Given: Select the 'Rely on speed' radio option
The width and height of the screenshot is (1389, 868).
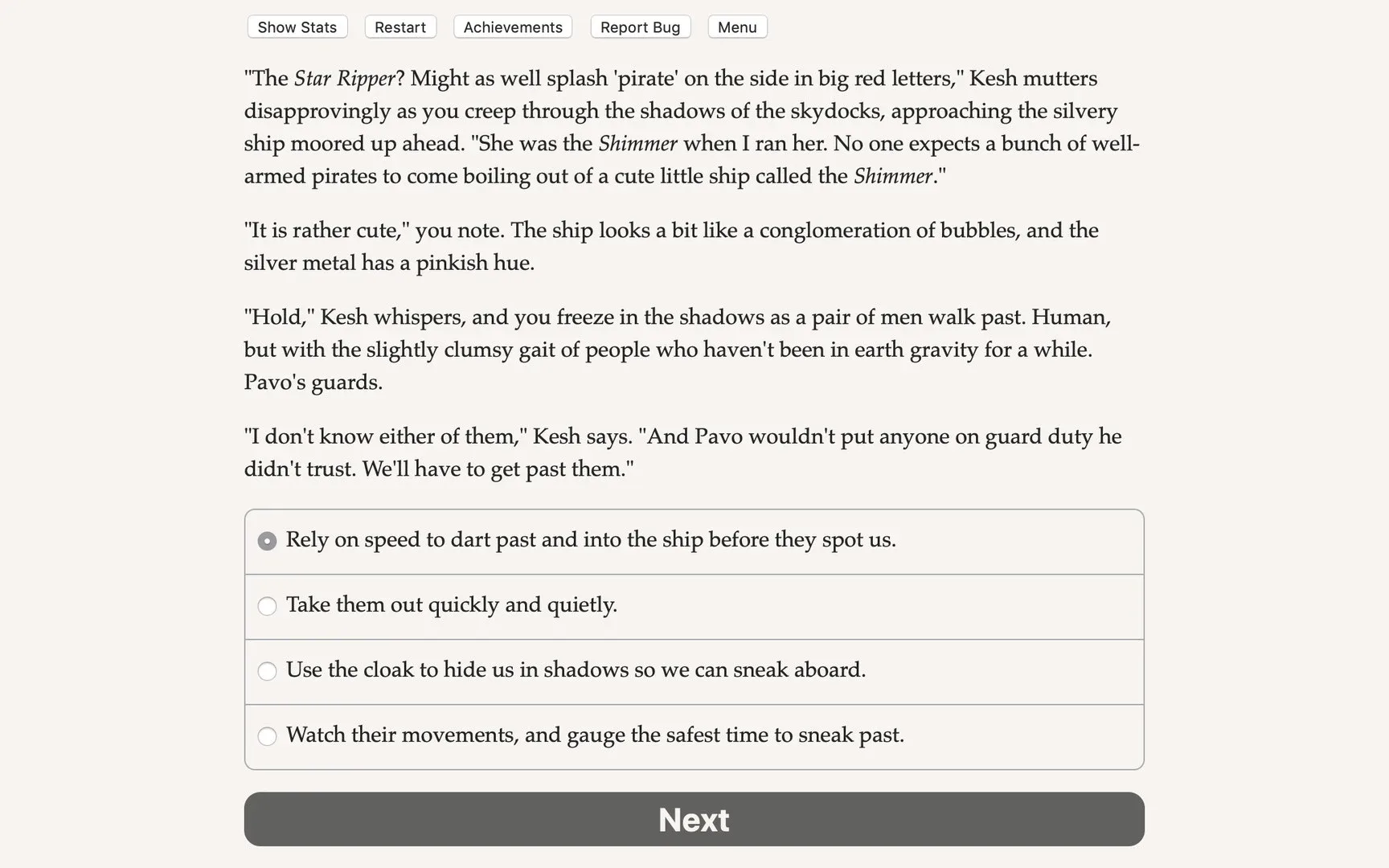Looking at the screenshot, I should [x=267, y=541].
